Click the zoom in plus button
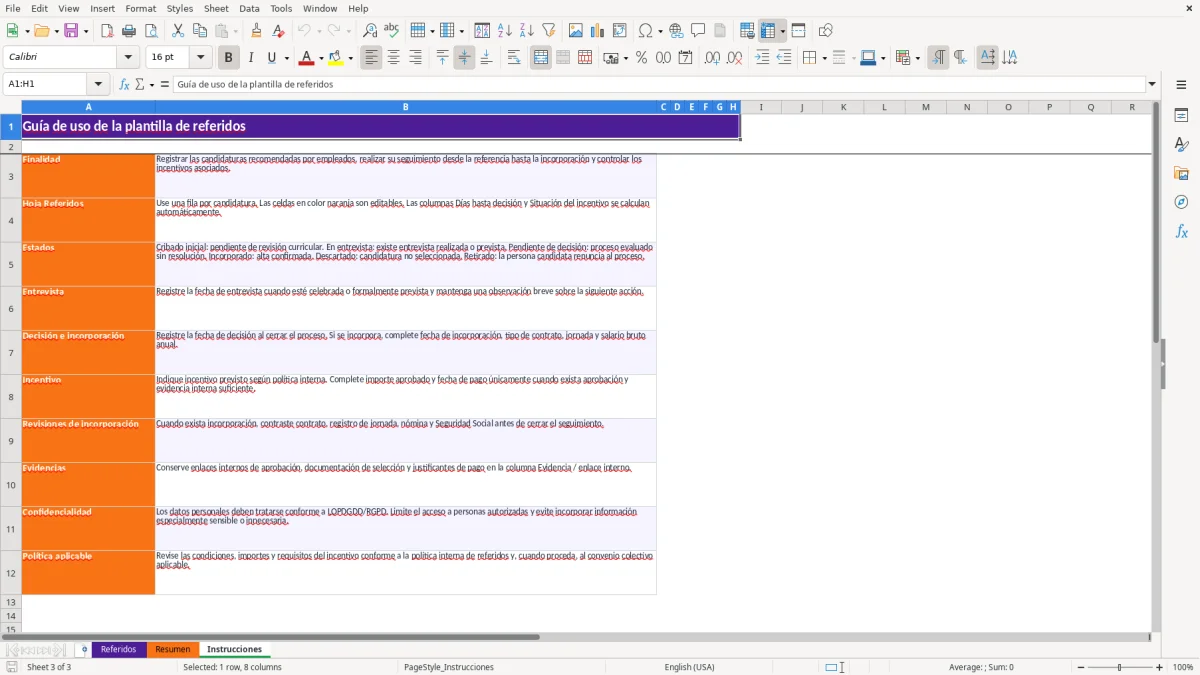The image size is (1200, 675). click(1160, 667)
